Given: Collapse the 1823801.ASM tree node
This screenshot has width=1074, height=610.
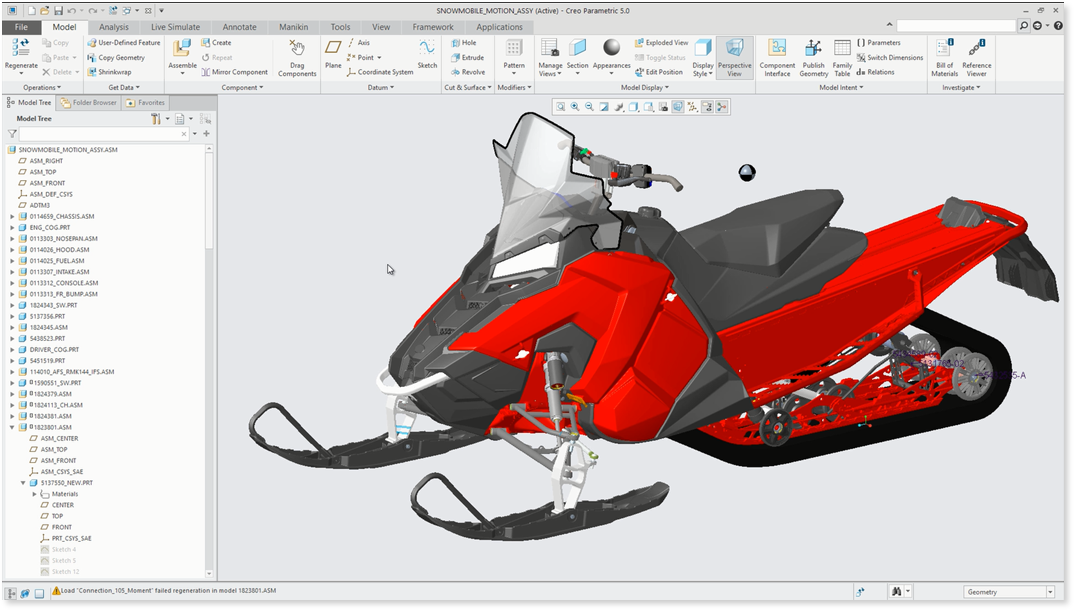Looking at the screenshot, I should 12,427.
